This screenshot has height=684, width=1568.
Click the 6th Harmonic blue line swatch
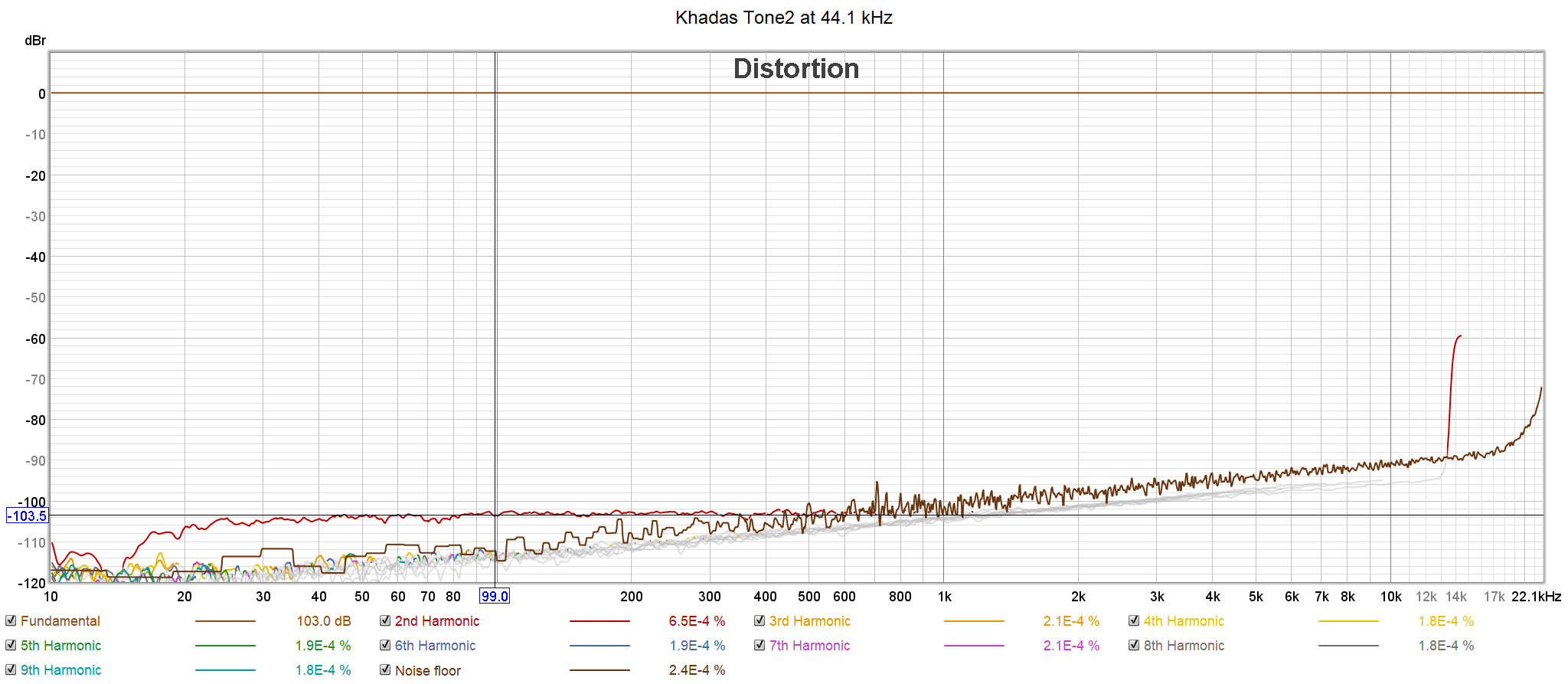tap(599, 646)
